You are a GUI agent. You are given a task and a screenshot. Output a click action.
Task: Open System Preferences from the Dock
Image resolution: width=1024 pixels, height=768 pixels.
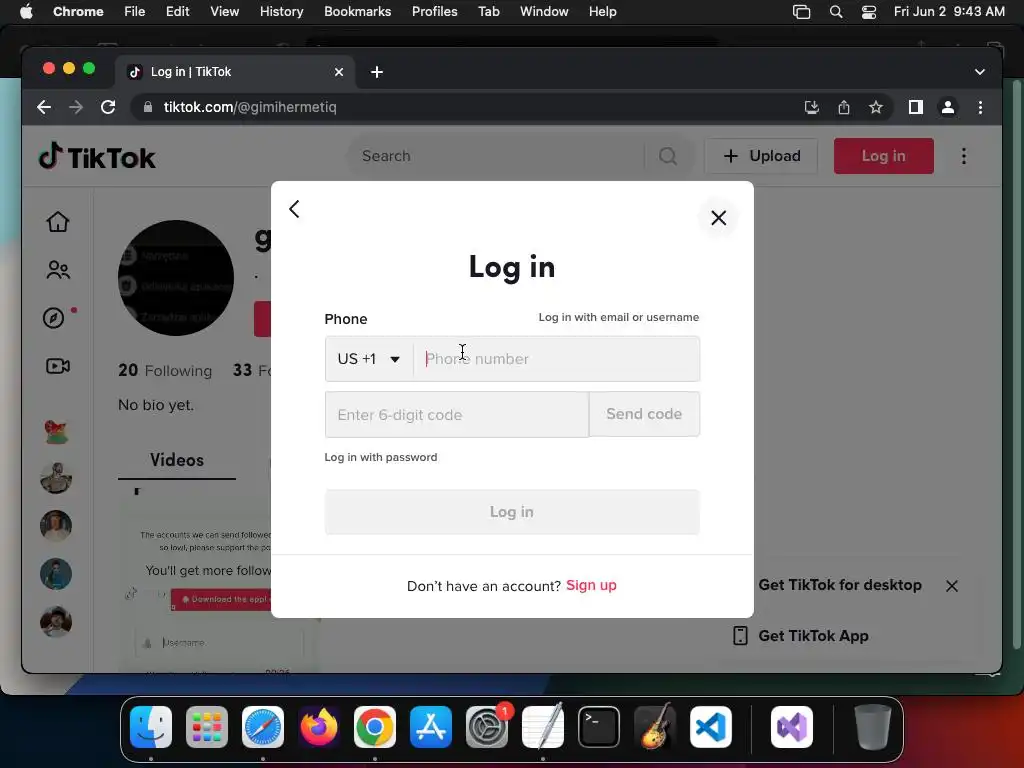pyautogui.click(x=487, y=727)
